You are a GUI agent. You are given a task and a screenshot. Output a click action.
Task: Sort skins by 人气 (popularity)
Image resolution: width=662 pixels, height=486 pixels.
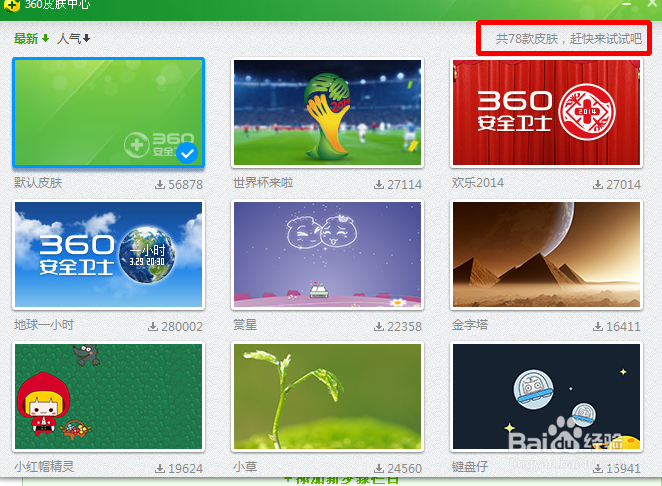click(73, 39)
